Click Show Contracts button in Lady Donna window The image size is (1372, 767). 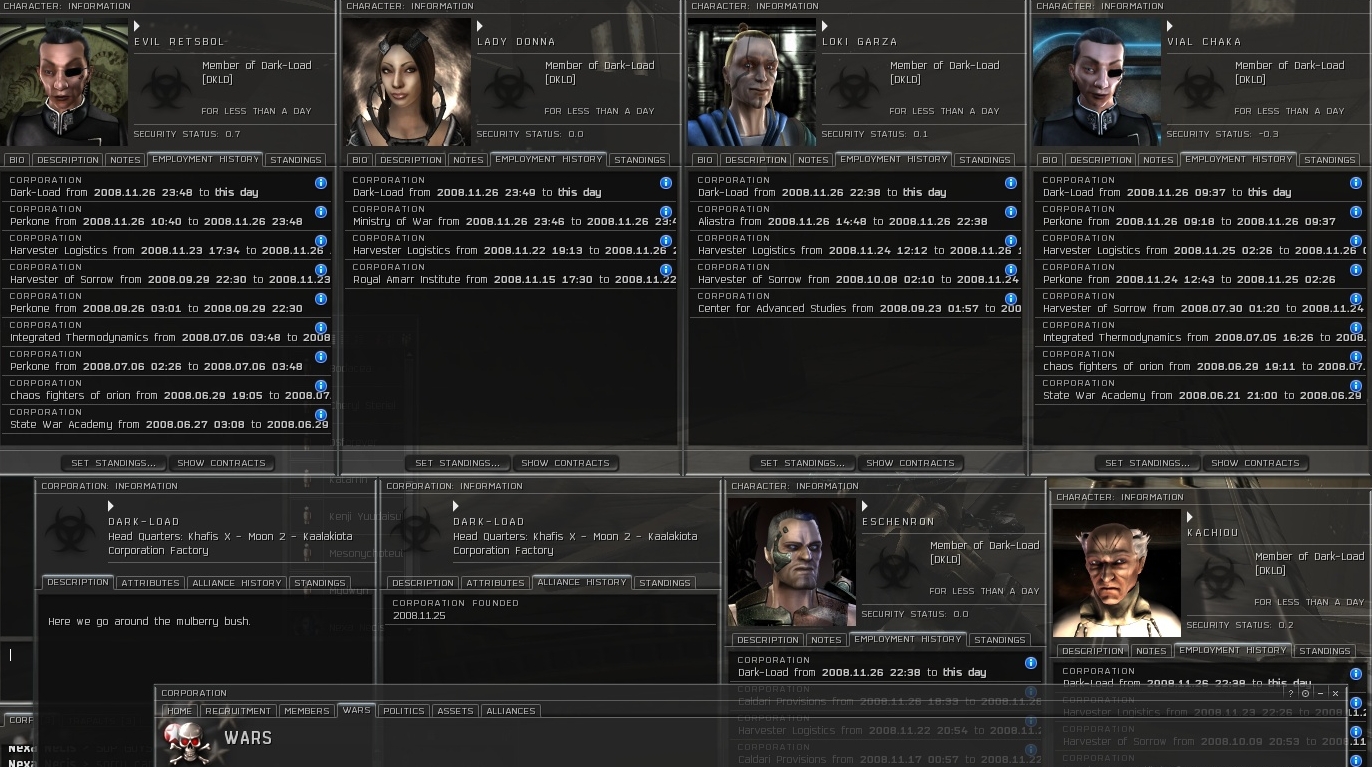click(x=566, y=463)
